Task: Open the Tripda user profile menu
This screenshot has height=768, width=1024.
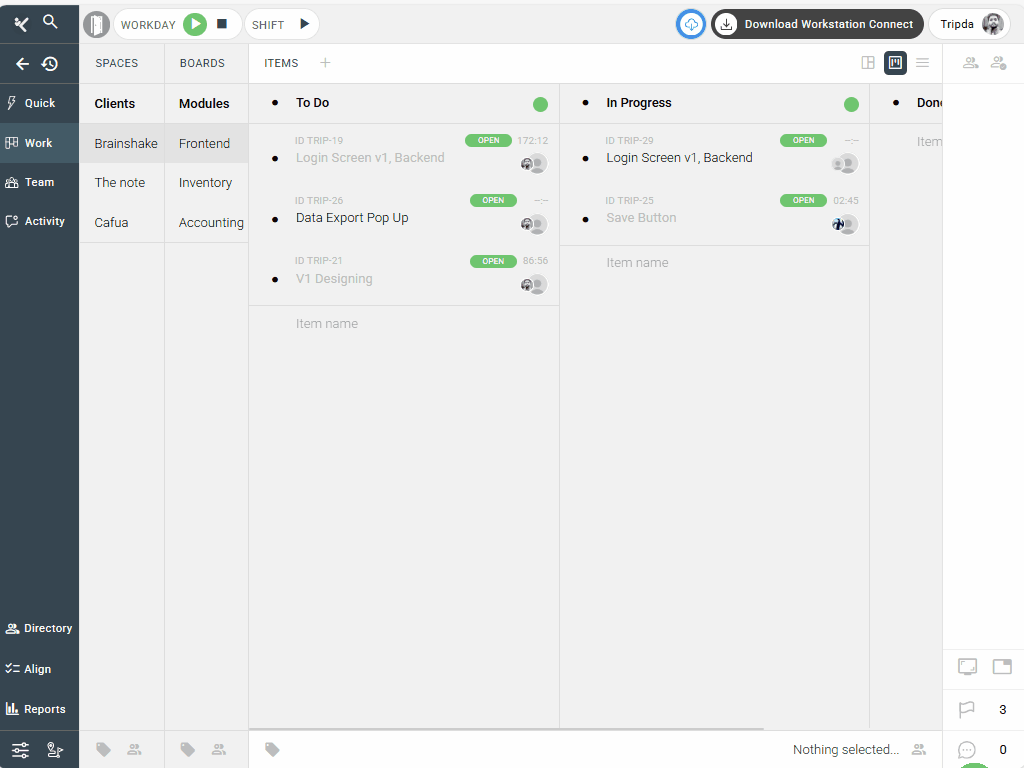Action: [968, 24]
